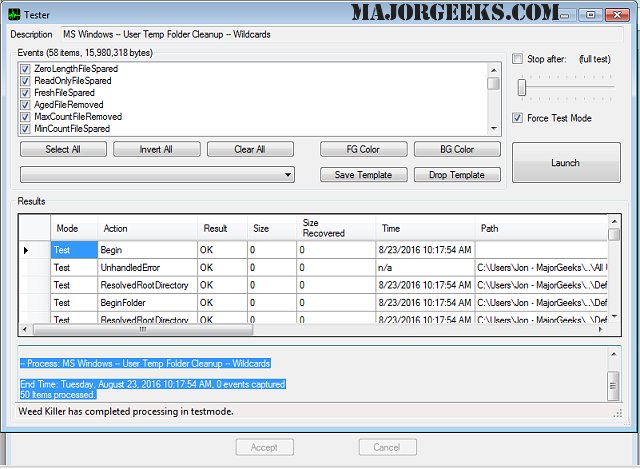Open the BG Color picker
This screenshot has height=469, width=640.
tap(457, 149)
